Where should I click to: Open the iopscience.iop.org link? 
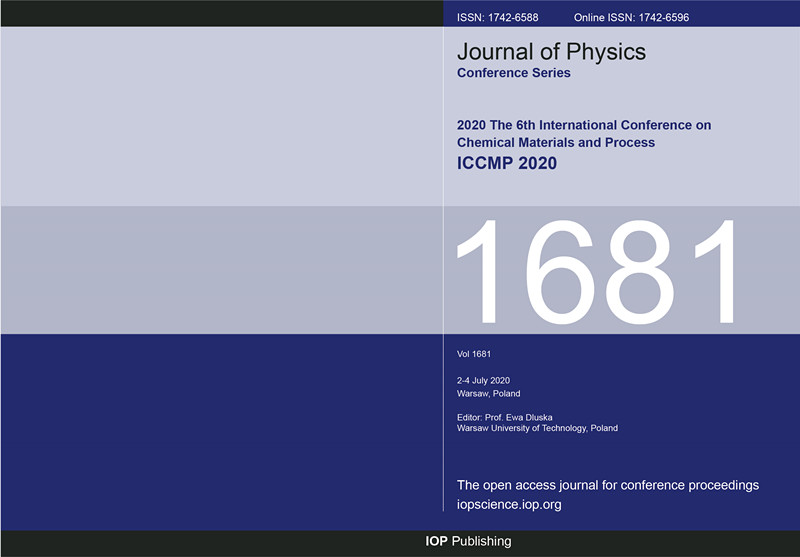pos(509,504)
